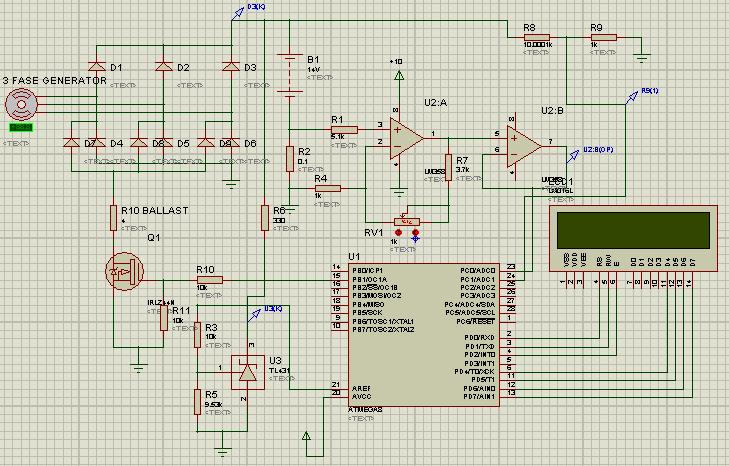Select resistor R1 at op-amp input
729x466 pixels.
[x=345, y=130]
